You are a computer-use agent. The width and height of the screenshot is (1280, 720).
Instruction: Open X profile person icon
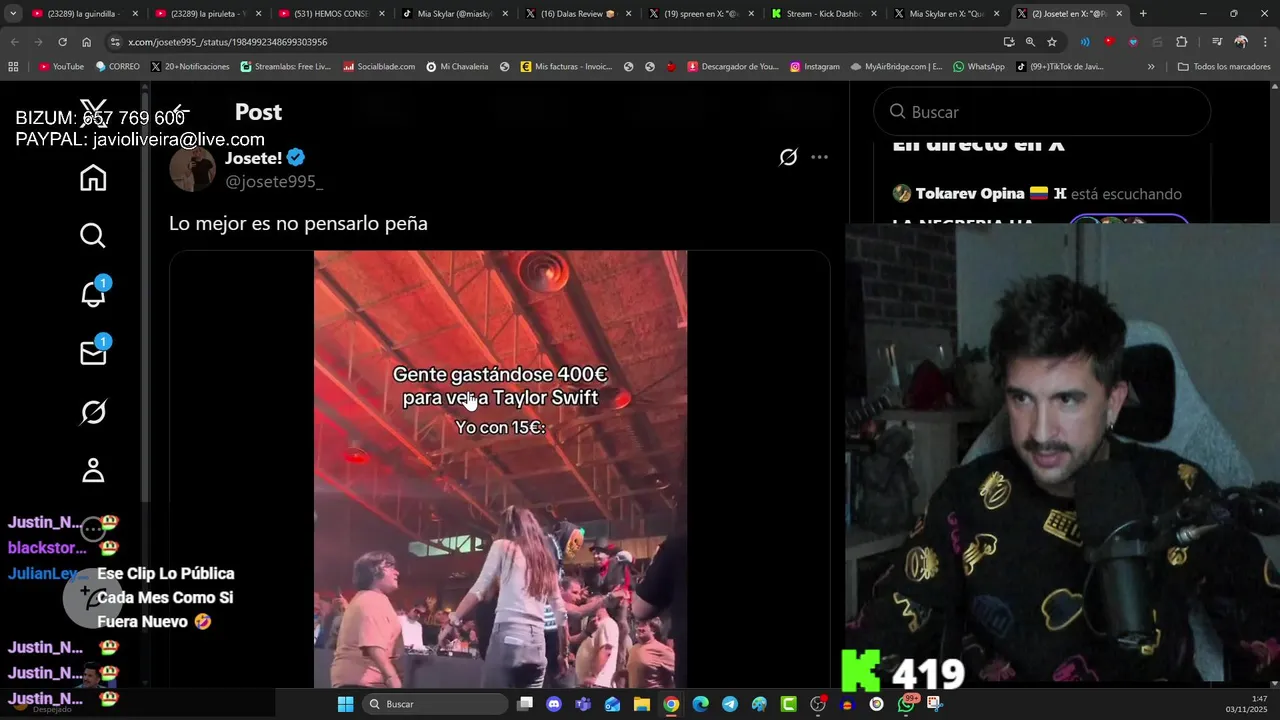click(x=93, y=470)
